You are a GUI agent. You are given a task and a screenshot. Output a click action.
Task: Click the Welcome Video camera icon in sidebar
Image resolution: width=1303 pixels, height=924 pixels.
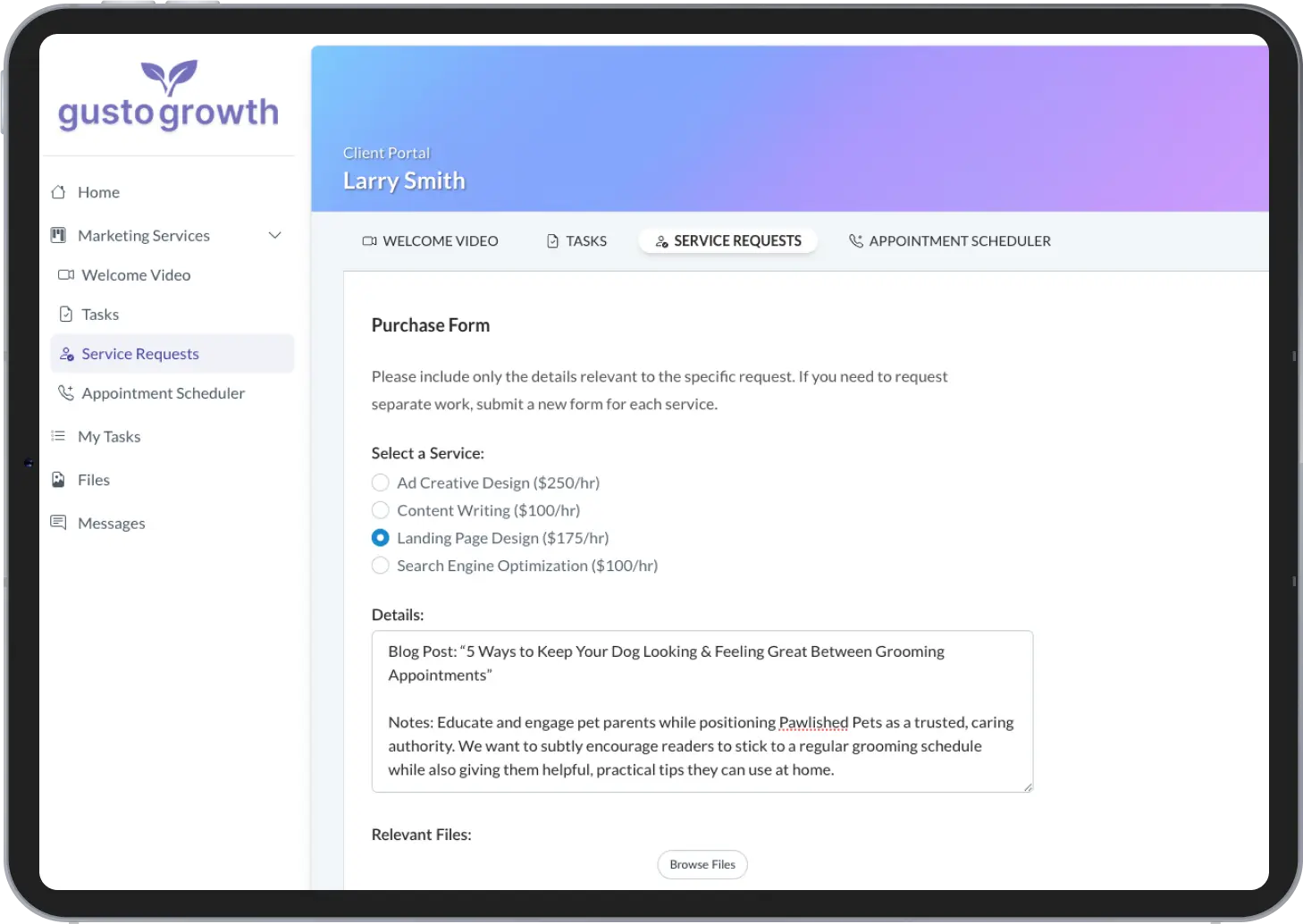66,274
